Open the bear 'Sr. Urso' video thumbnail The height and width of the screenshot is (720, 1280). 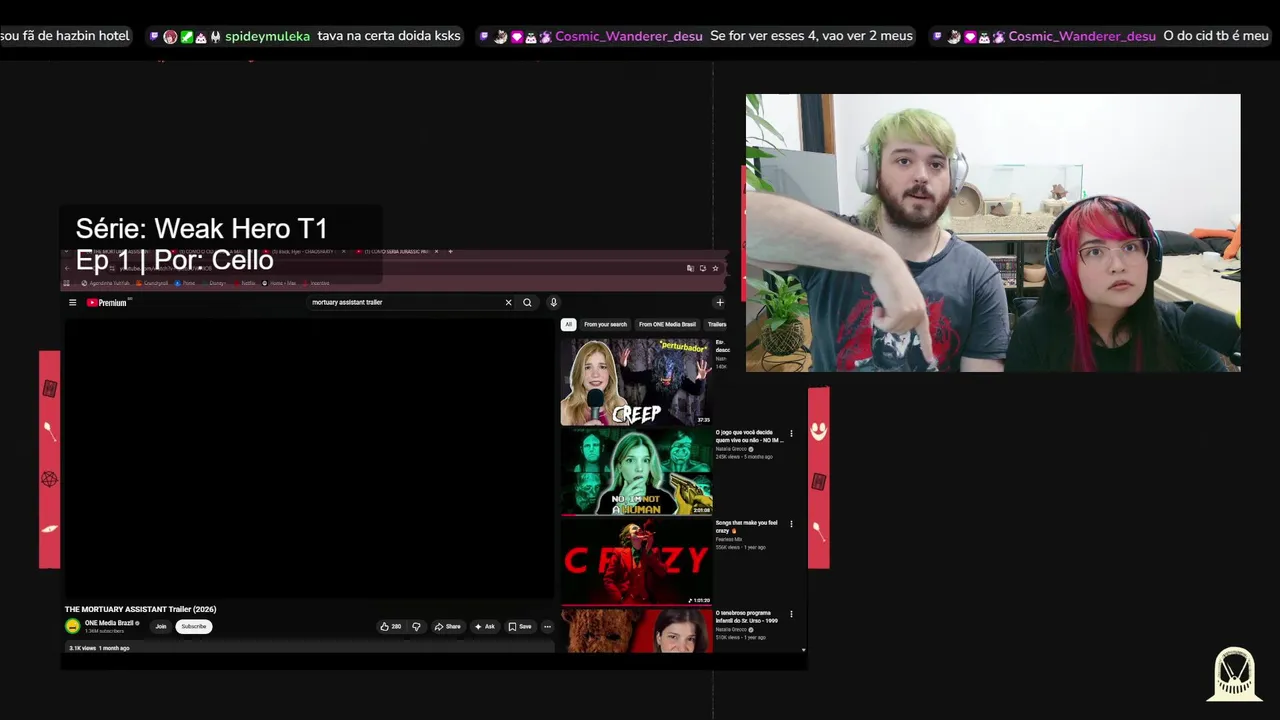coord(636,630)
